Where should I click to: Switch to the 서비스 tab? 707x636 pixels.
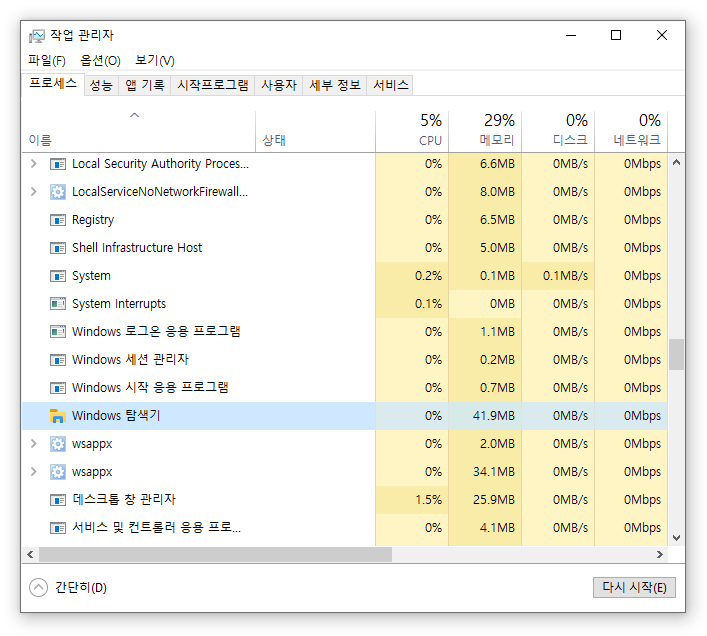(390, 85)
